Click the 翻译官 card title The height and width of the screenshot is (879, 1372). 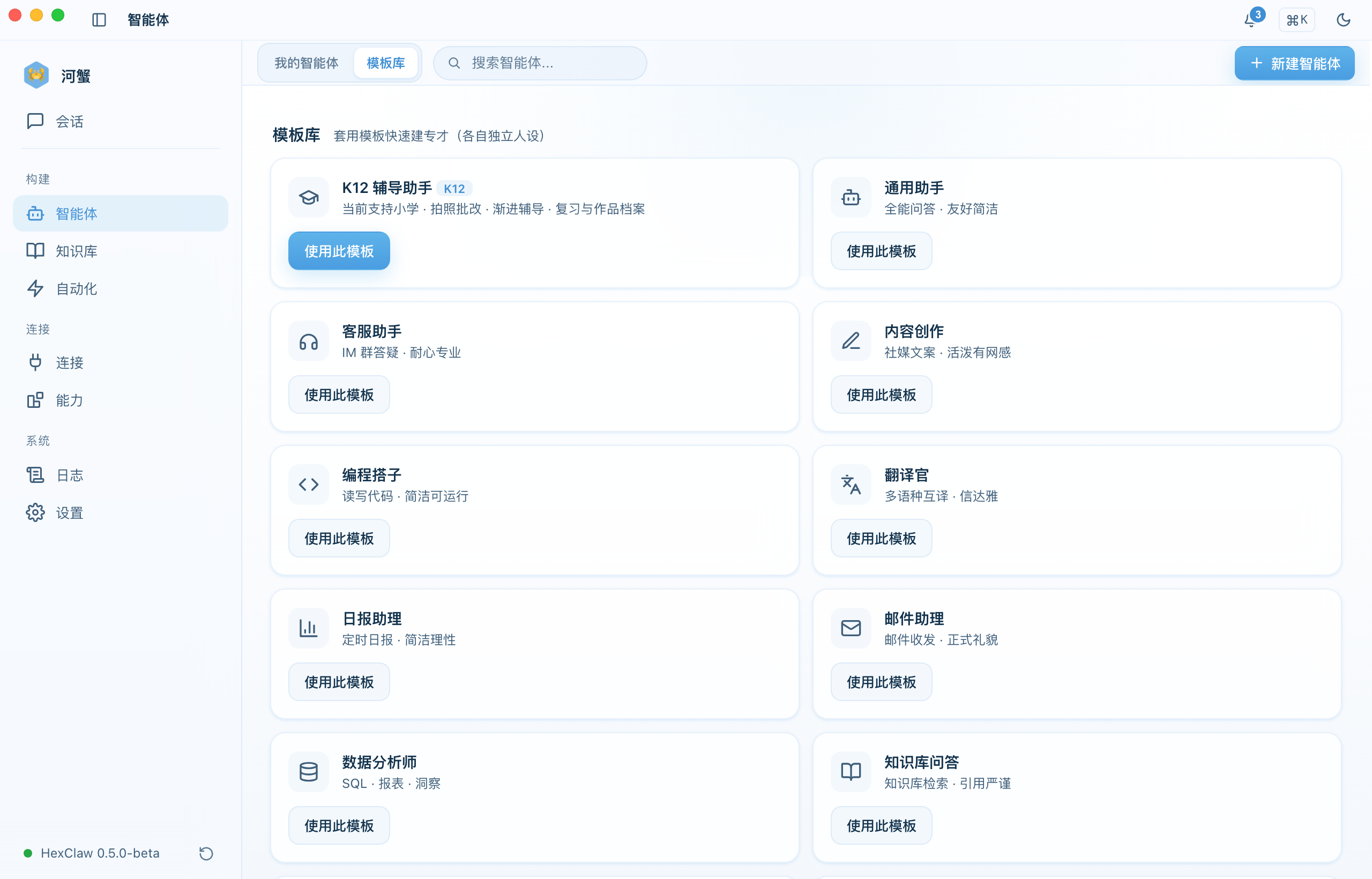(x=907, y=475)
